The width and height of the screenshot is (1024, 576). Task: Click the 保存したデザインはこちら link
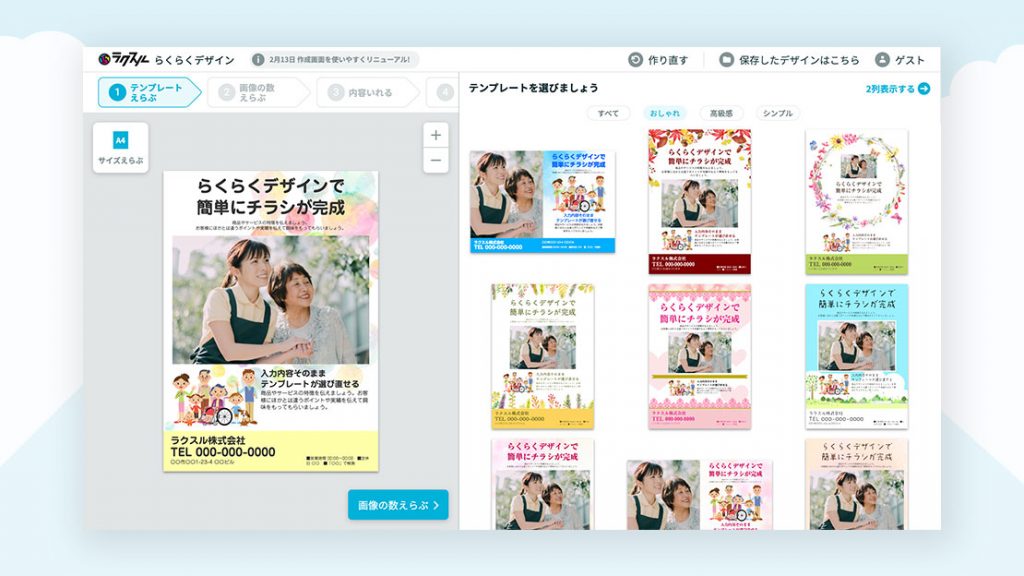[x=799, y=60]
